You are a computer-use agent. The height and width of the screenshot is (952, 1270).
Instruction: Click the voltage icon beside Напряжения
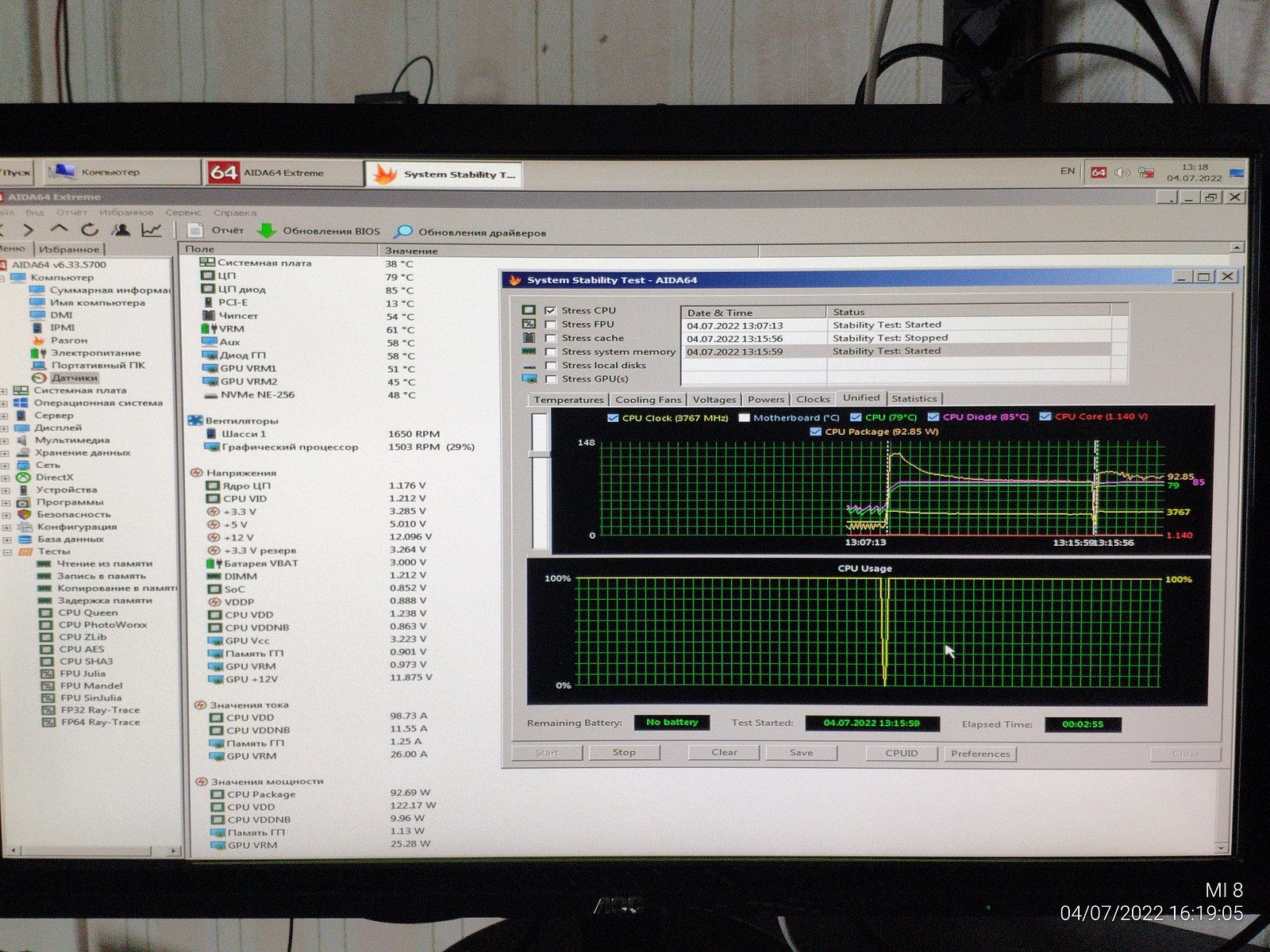[197, 473]
